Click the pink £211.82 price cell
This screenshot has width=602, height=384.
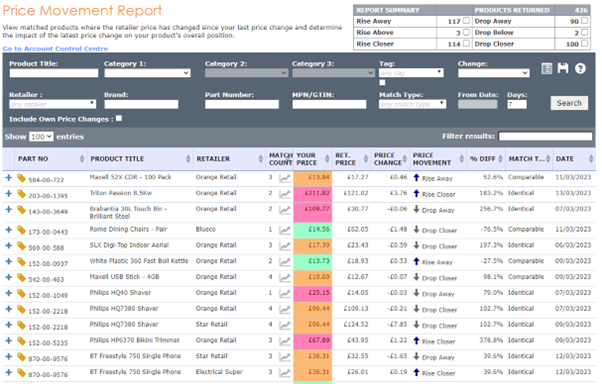point(313,194)
